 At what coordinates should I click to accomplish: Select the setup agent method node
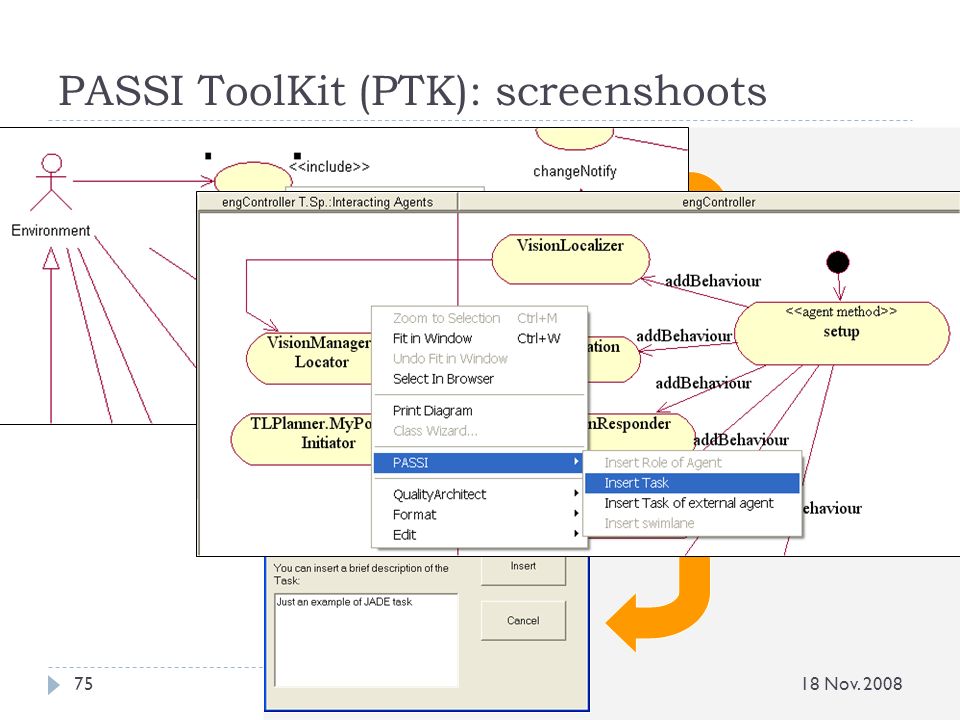pos(842,333)
